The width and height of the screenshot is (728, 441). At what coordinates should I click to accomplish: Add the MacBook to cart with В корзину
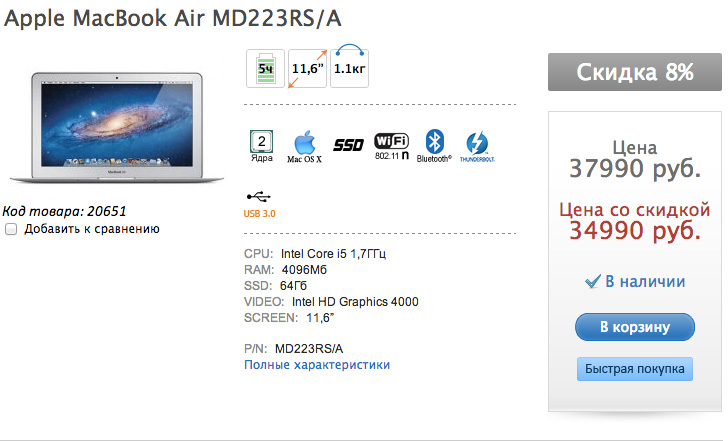click(x=634, y=327)
